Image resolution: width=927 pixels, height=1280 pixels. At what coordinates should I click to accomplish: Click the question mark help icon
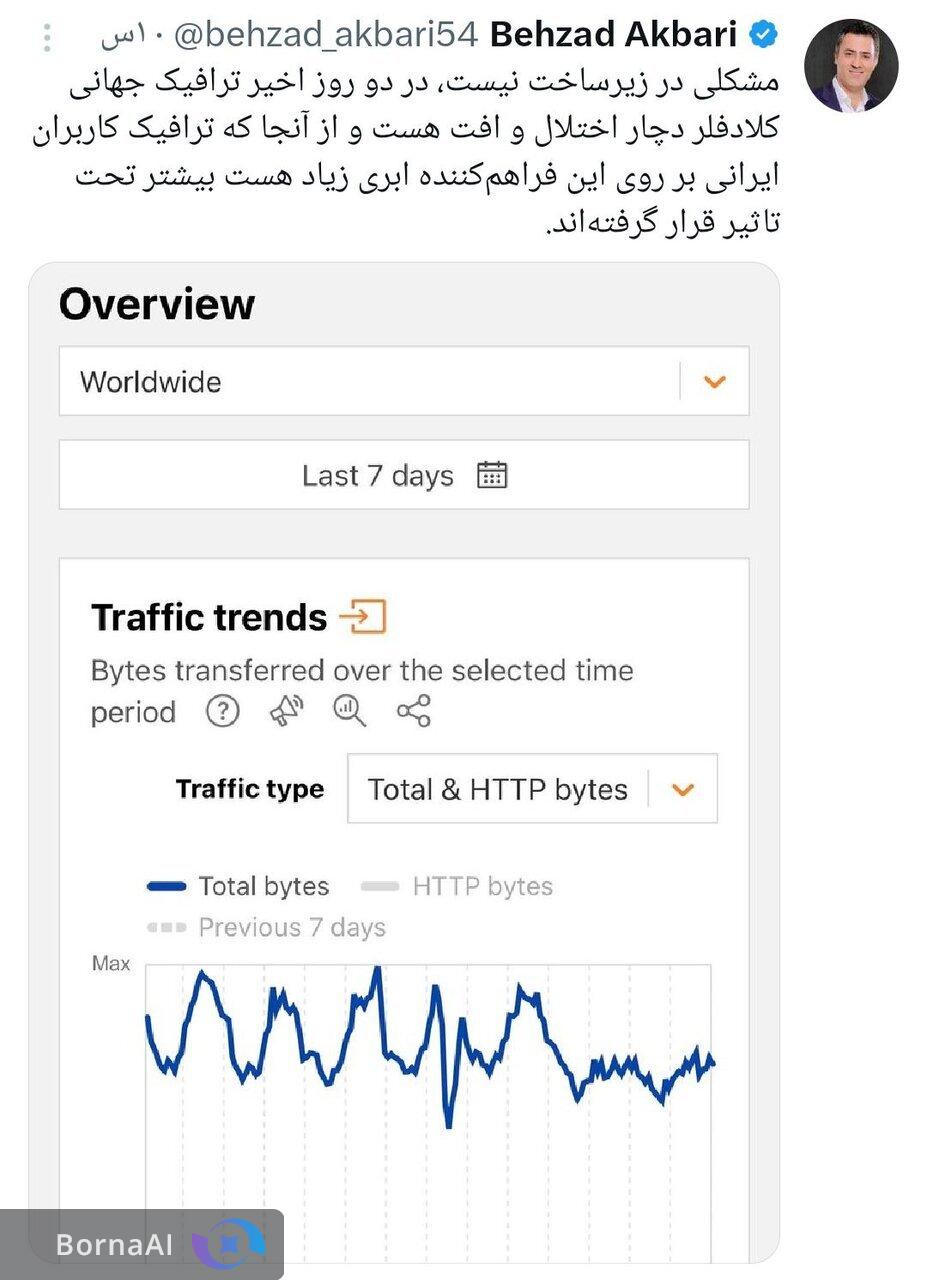222,712
